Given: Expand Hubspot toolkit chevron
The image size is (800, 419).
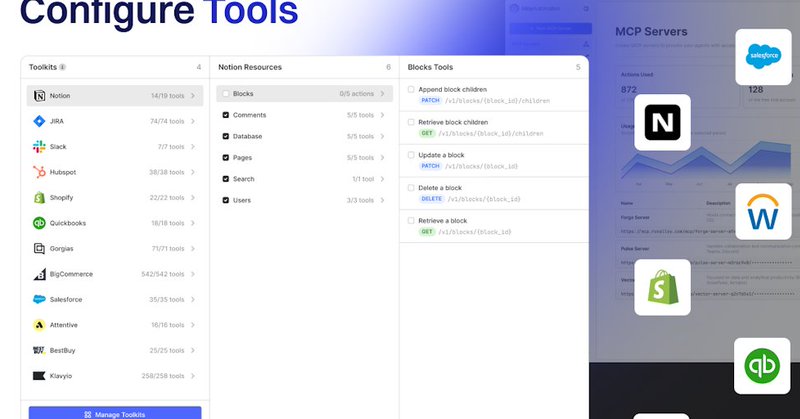Looking at the screenshot, I should pos(193,172).
